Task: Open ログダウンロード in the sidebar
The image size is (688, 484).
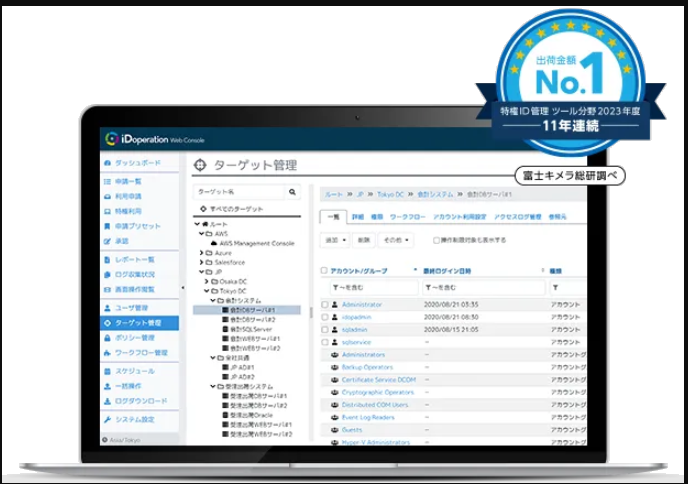Action: pos(137,400)
